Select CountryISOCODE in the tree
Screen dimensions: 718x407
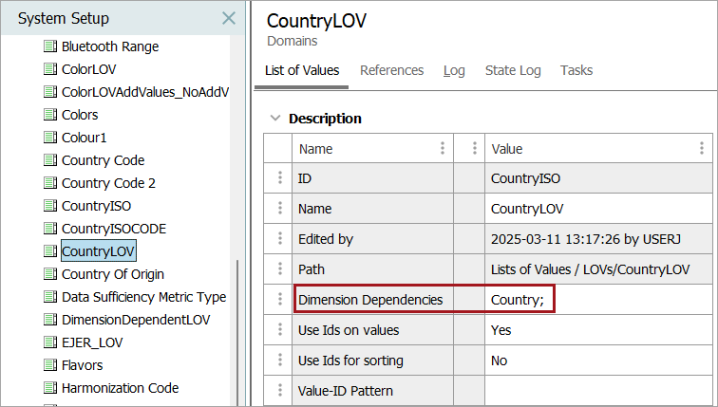pos(114,228)
